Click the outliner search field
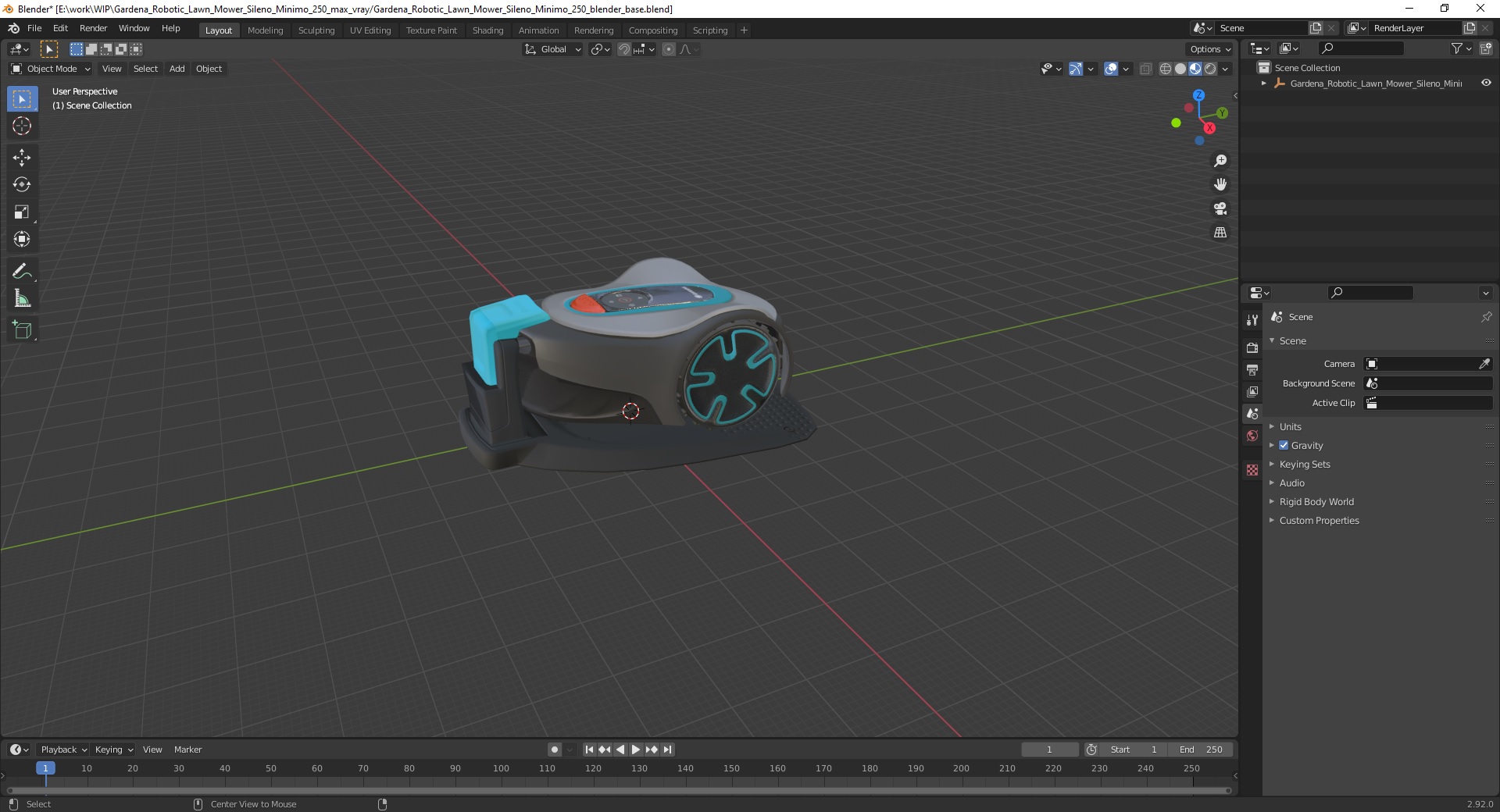The image size is (1500, 812). tap(1360, 48)
